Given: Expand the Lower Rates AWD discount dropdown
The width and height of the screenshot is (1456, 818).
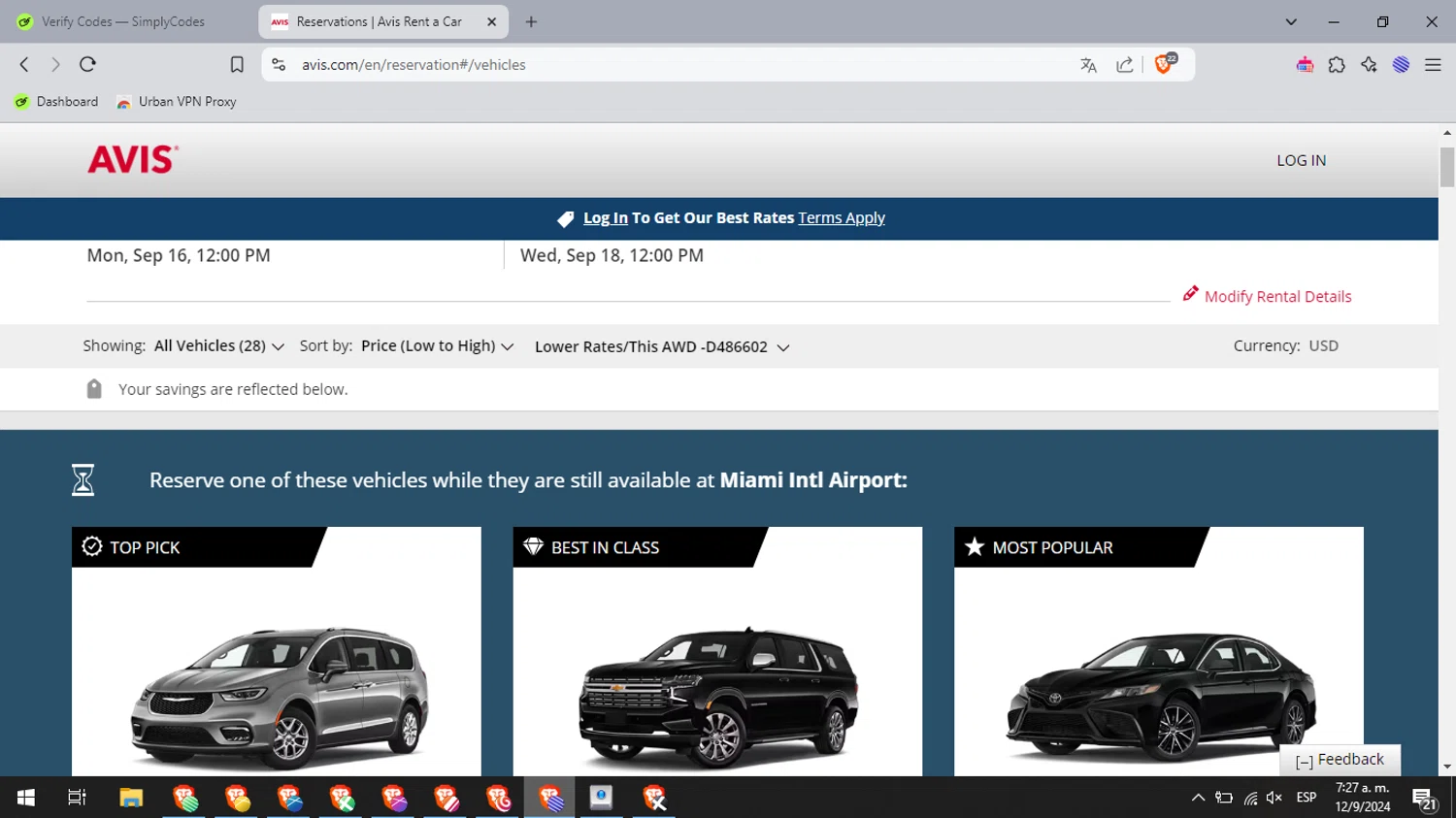Looking at the screenshot, I should click(x=662, y=347).
